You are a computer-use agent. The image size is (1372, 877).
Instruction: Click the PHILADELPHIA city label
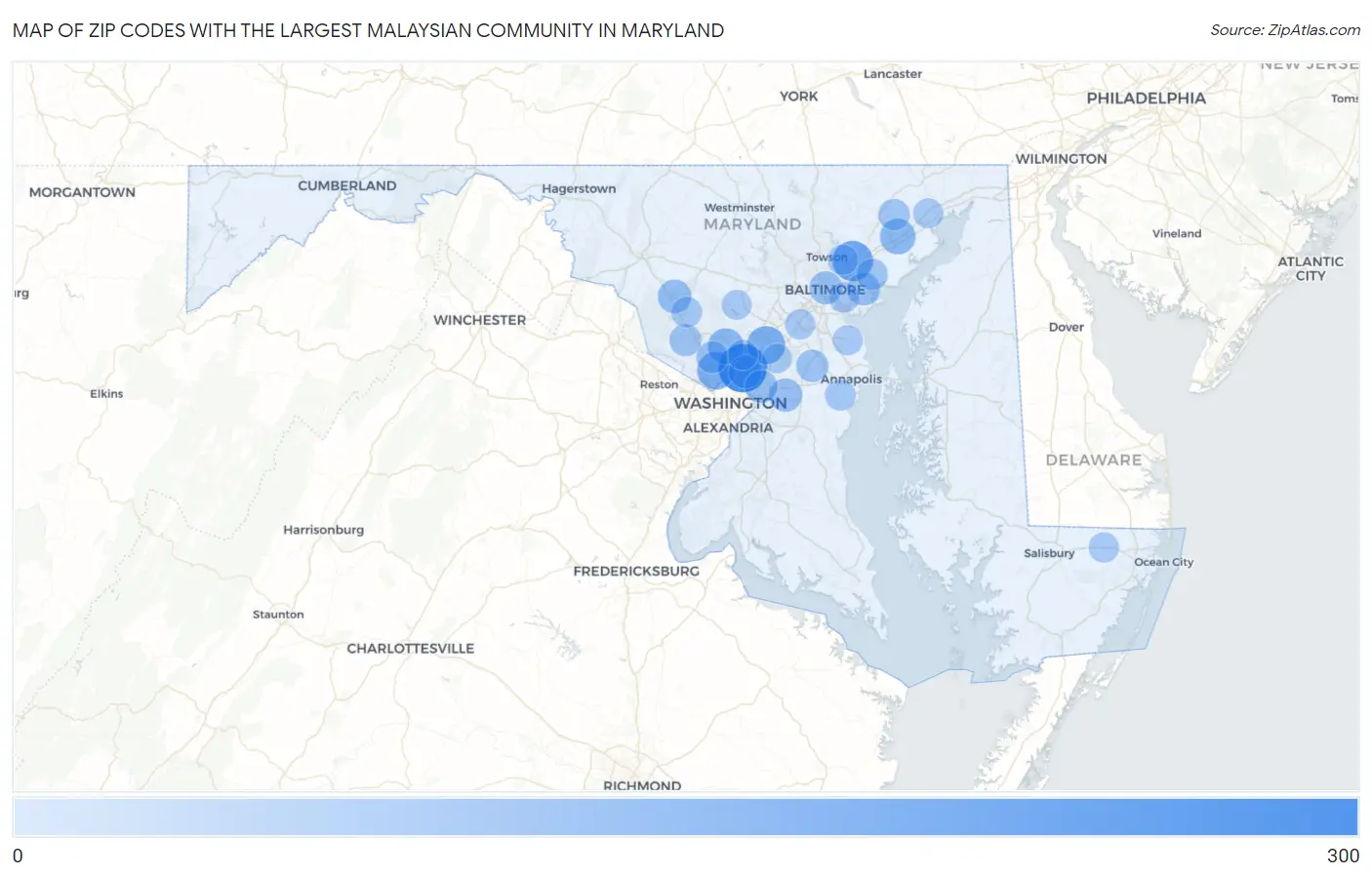[x=1146, y=98]
